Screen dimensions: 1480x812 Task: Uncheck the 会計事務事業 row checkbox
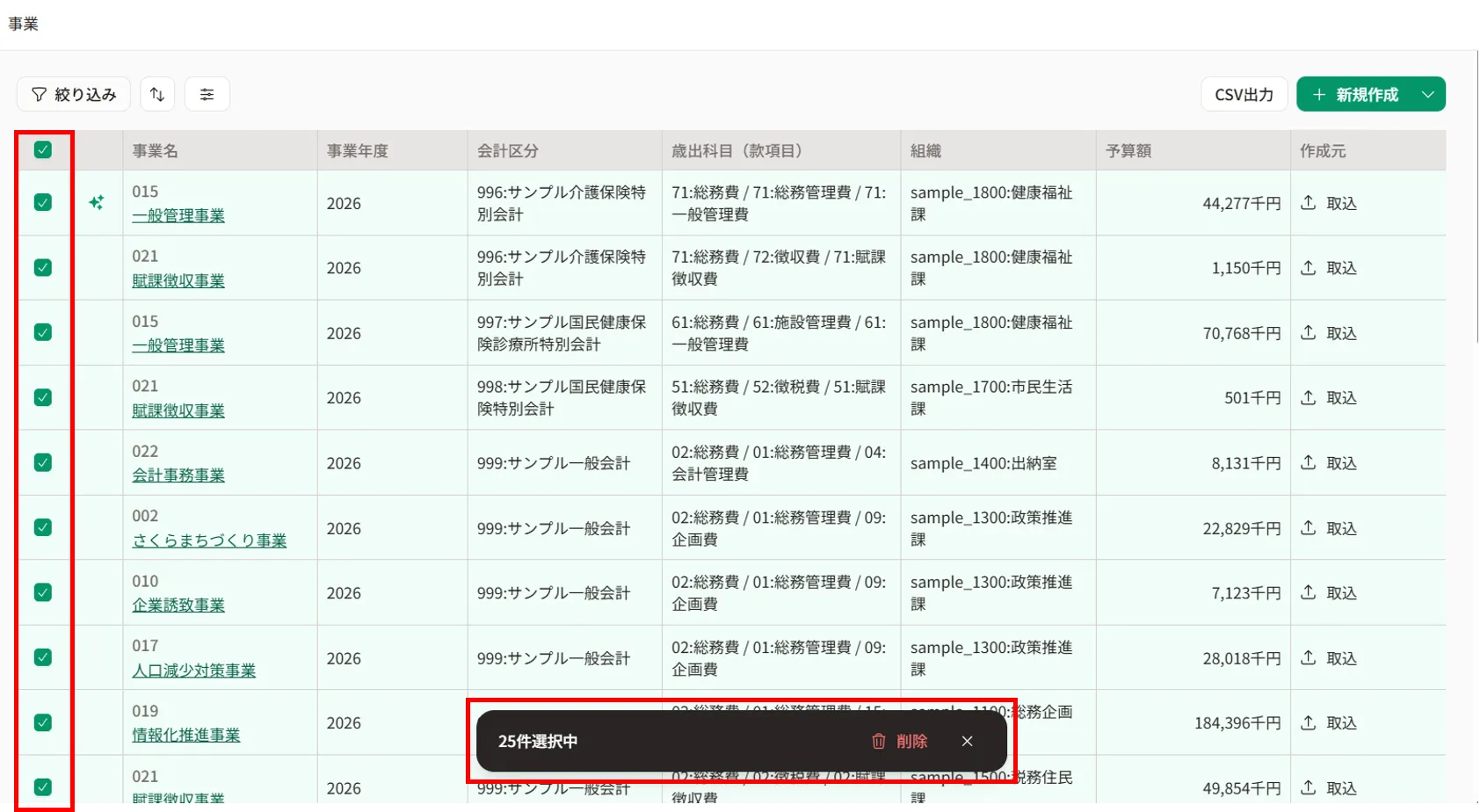coord(42,463)
